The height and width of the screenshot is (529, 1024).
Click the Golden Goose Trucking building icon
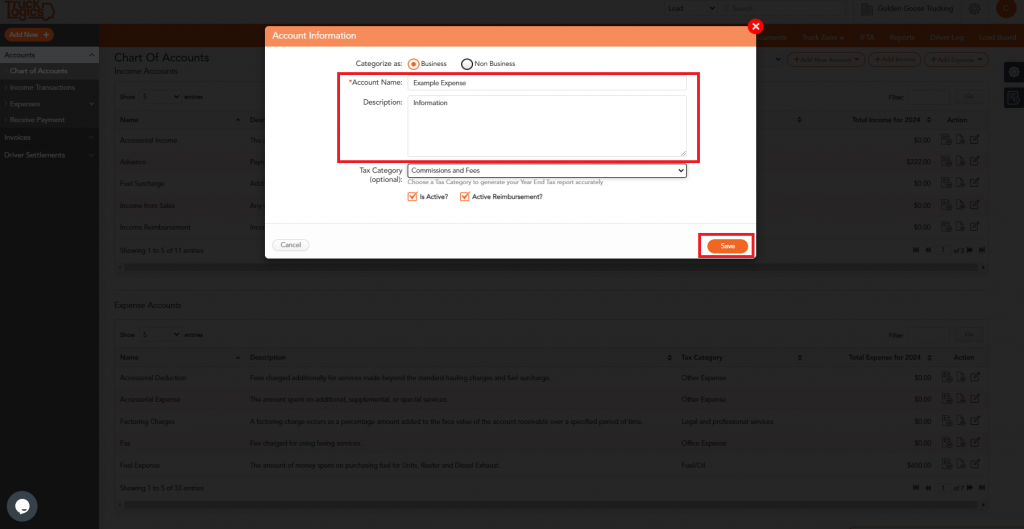pos(867,9)
